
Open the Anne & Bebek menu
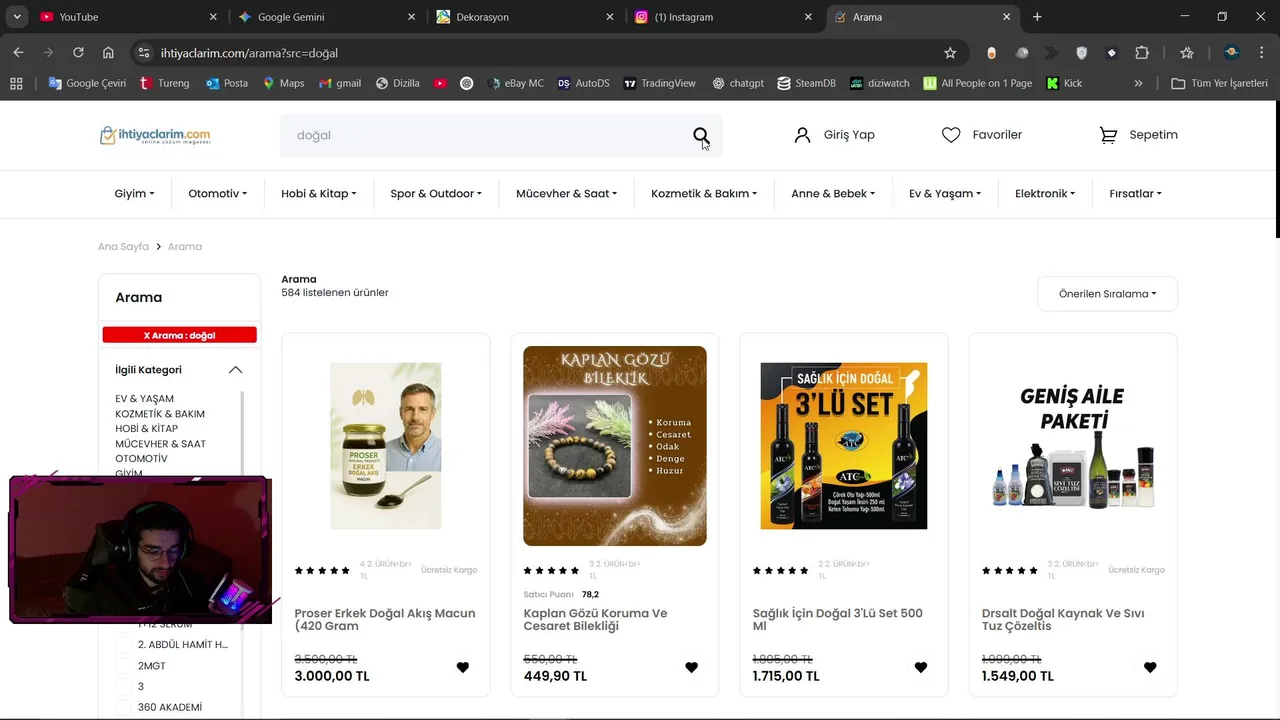[833, 194]
